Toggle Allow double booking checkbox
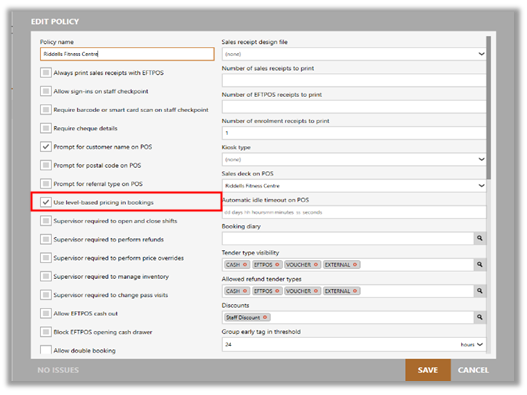 point(46,350)
